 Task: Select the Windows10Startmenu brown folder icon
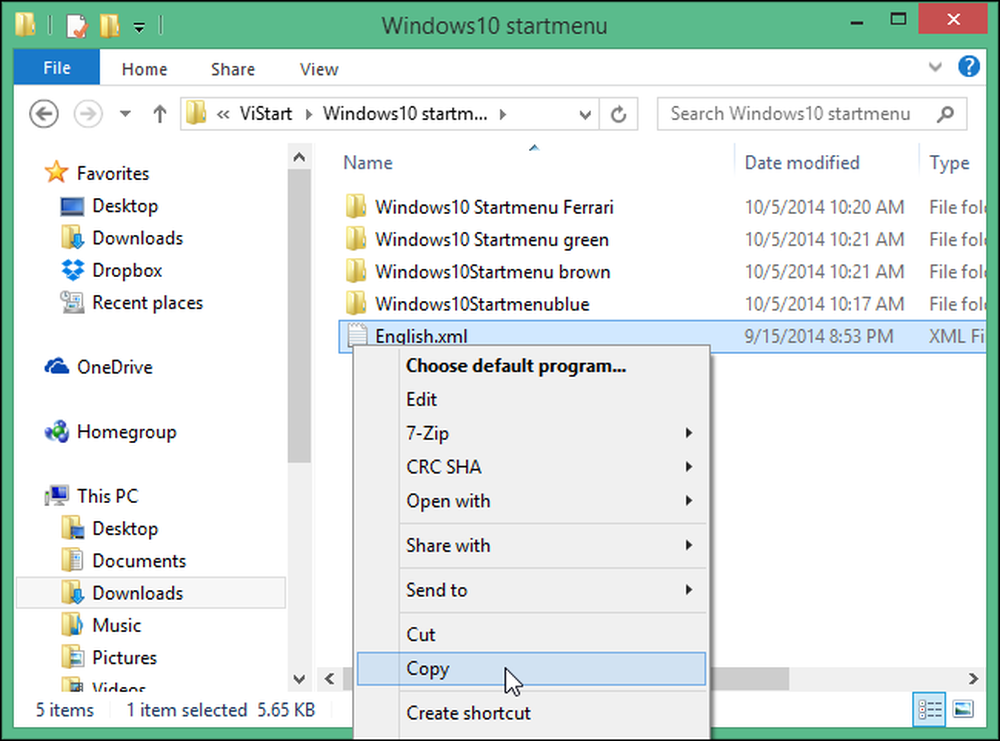pyautogui.click(x=356, y=272)
